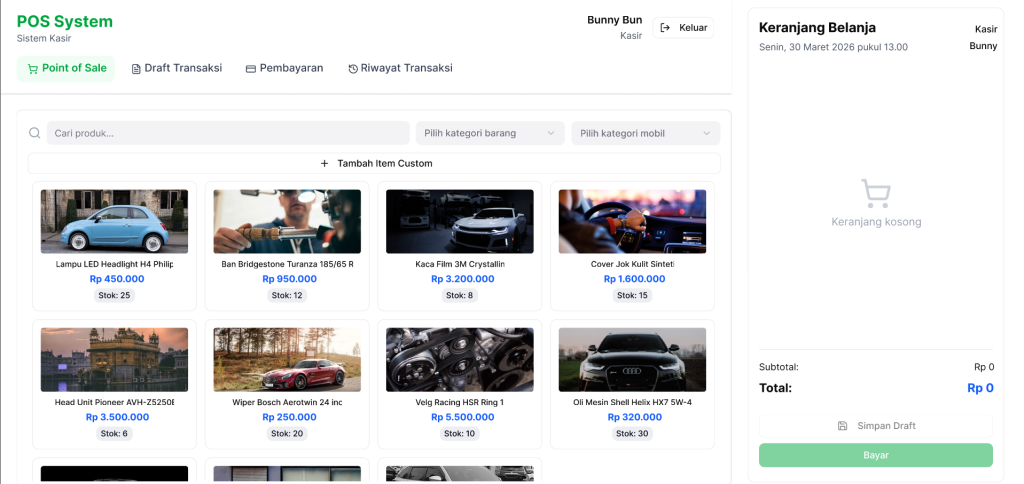Click the Stok: 10 badge
This screenshot has width=1024, height=484.
click(460, 433)
